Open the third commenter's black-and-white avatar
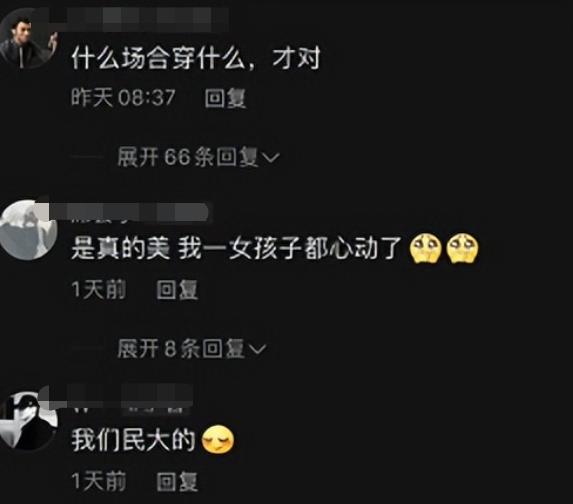 click(x=28, y=421)
